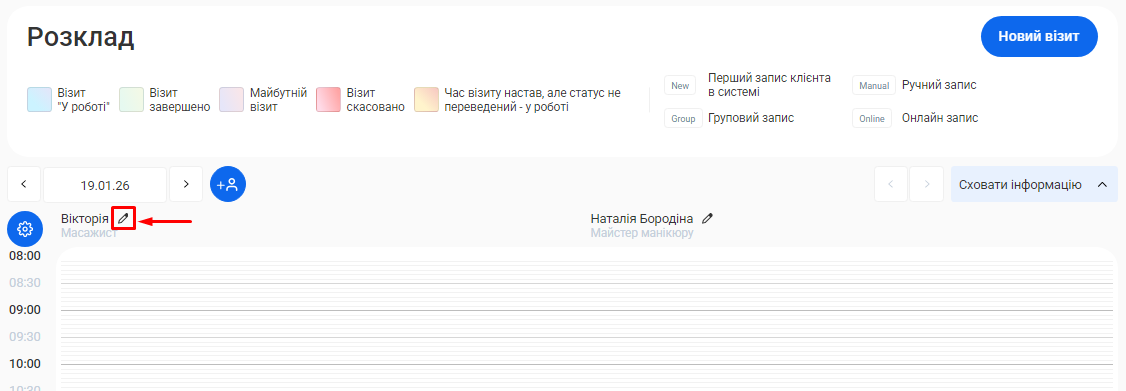Click Перший запис клієнта в системі text
1126x391 pixels.
point(770,85)
